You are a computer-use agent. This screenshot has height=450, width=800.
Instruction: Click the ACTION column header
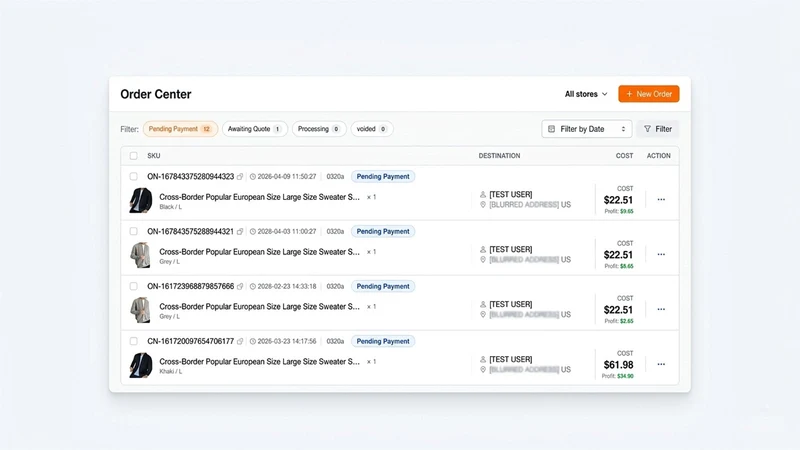click(659, 156)
